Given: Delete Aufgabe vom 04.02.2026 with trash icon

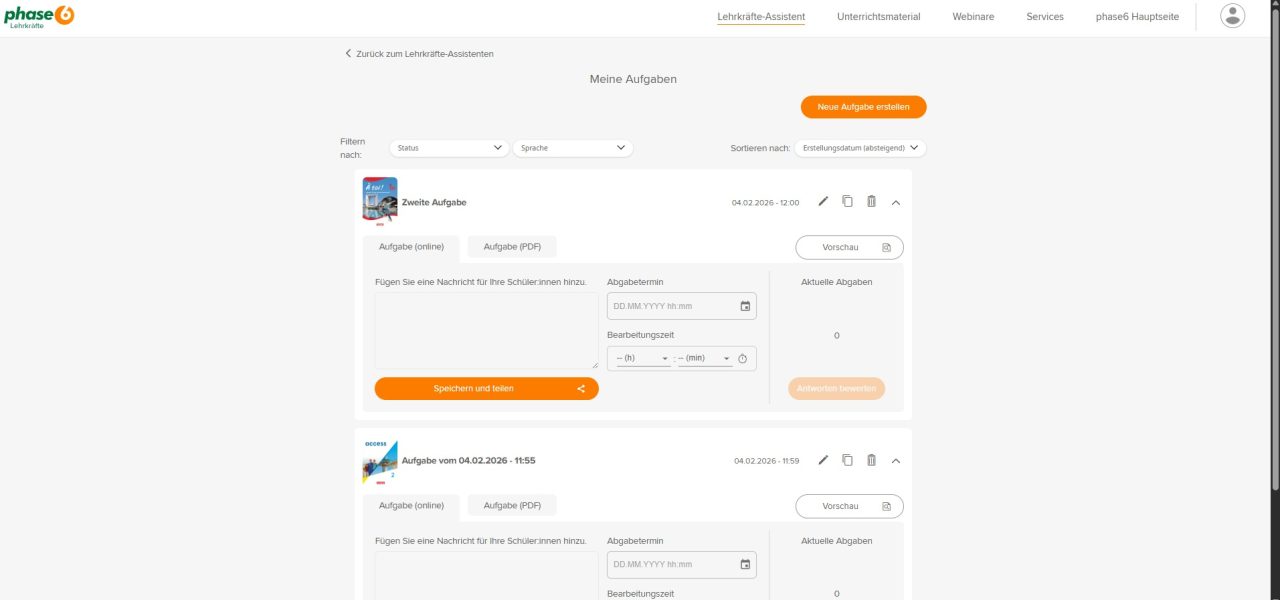Looking at the screenshot, I should (x=871, y=460).
